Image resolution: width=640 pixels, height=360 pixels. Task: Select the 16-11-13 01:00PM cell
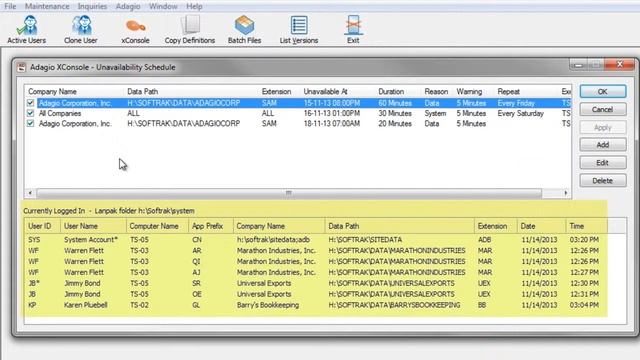[332, 113]
